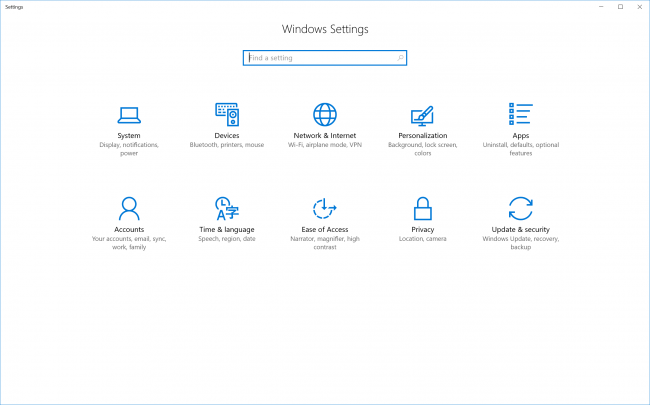Open the Devices keyboard and speaker icon

227,114
